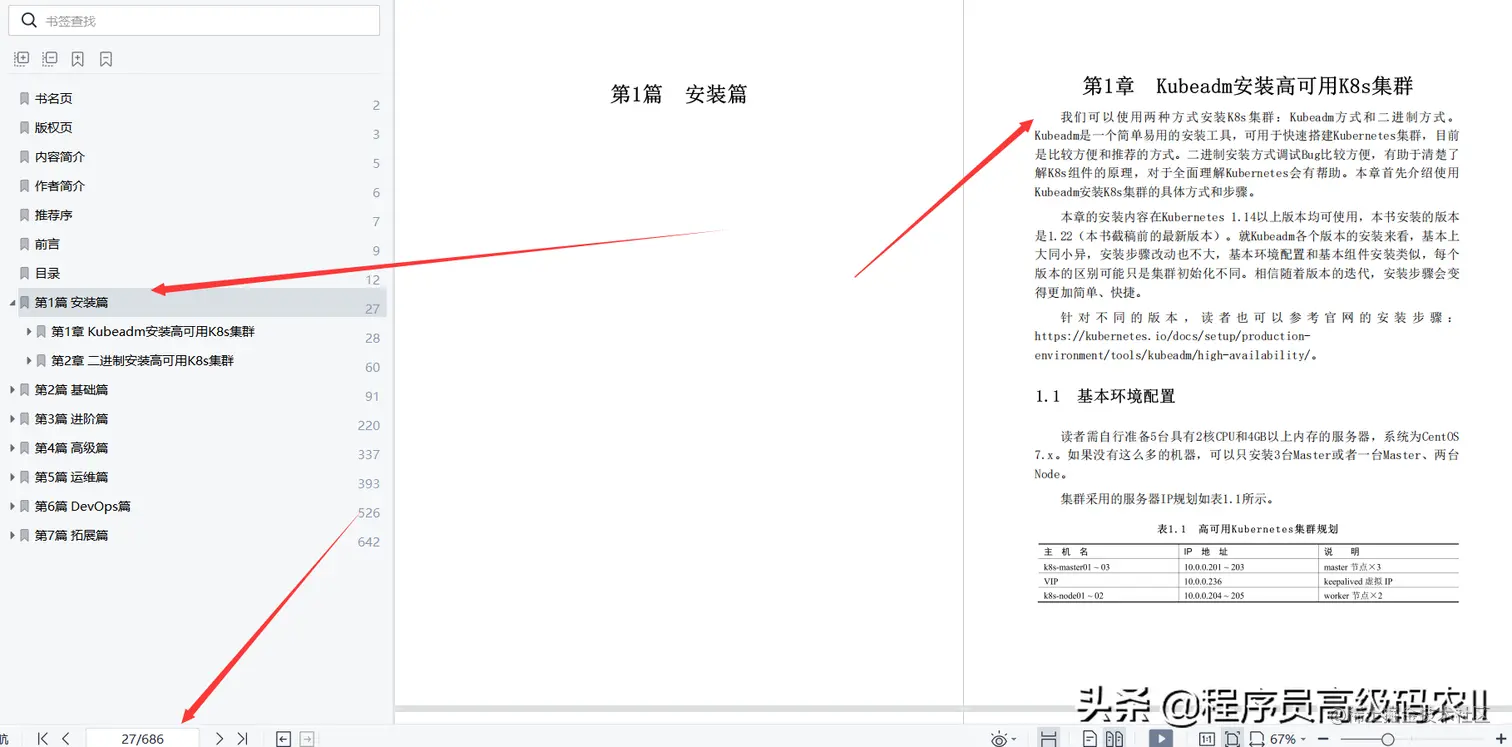The height and width of the screenshot is (747, 1512).
Task: Increase zoom using the plus on slider
Action: click(1502, 738)
